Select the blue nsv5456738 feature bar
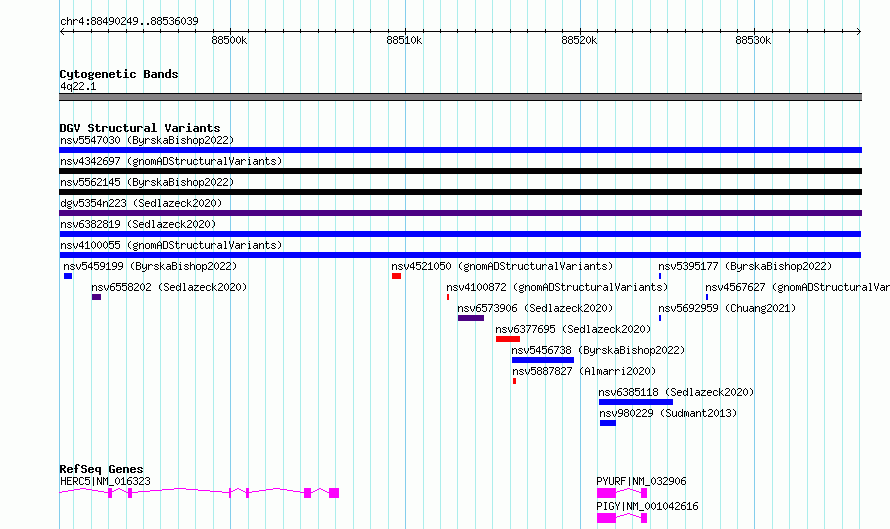890x529 pixels. pos(543,360)
